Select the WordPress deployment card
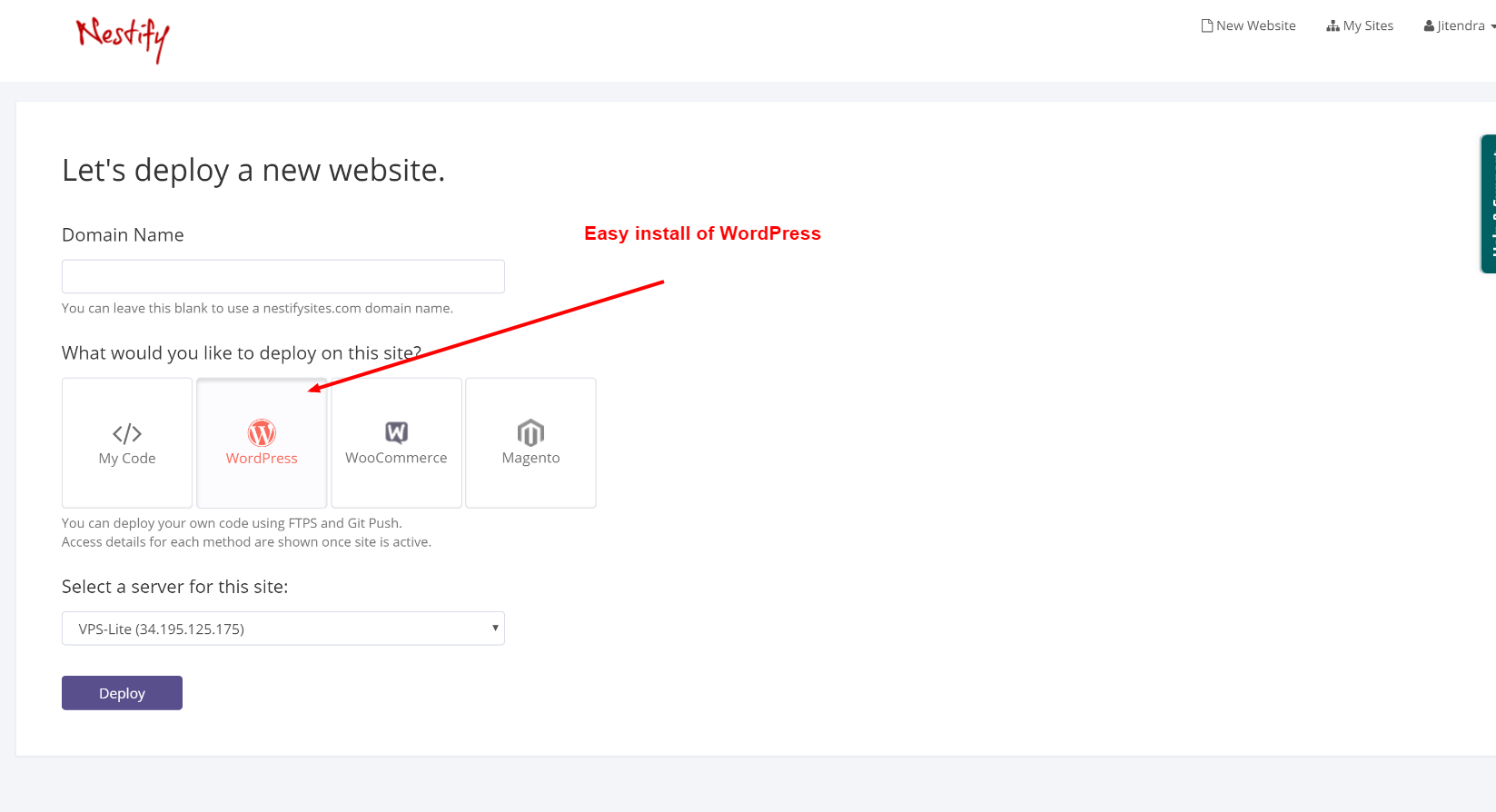The image size is (1496, 812). click(262, 443)
